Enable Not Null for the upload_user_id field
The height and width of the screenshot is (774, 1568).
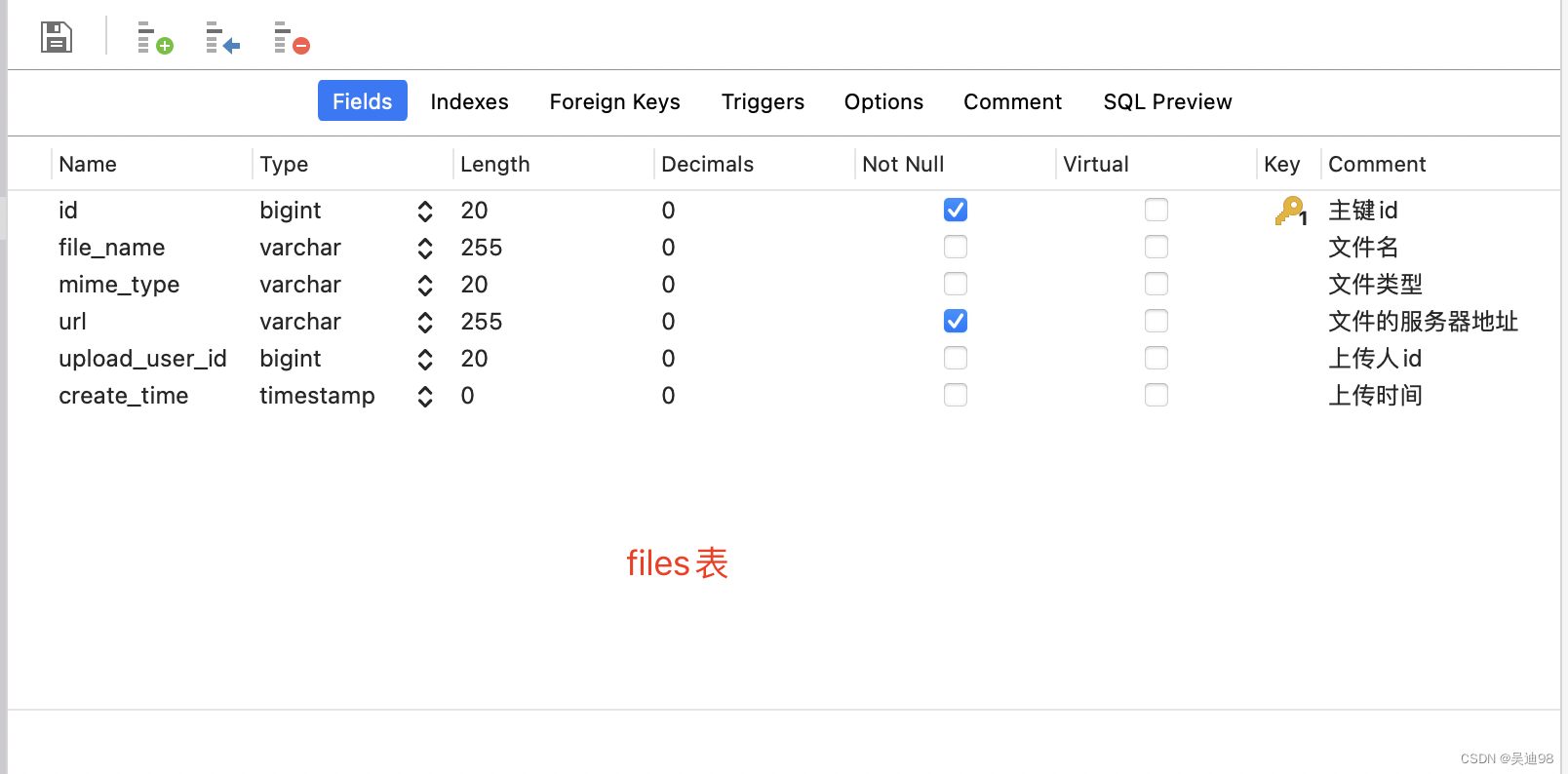click(956, 358)
